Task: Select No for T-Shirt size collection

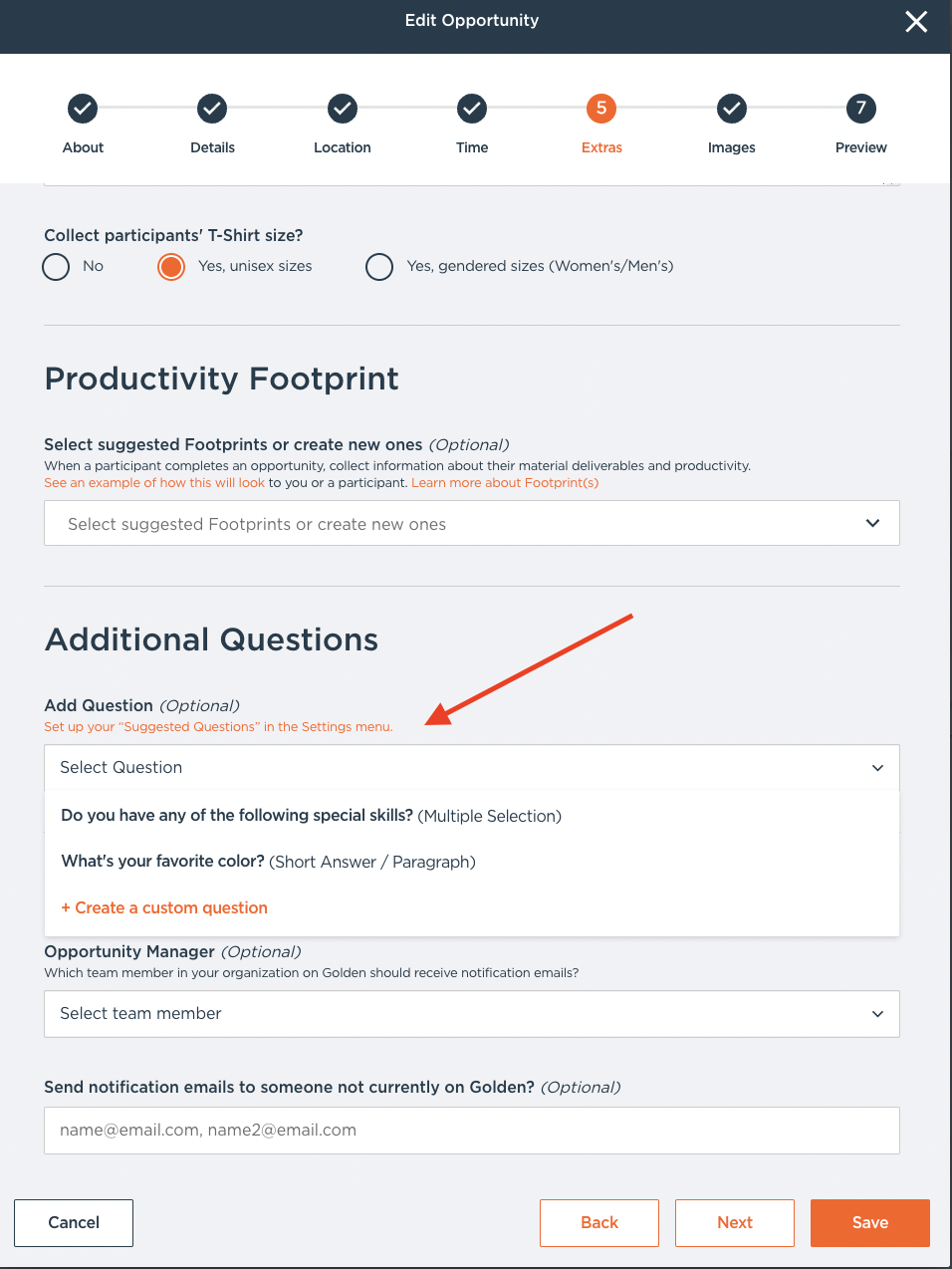Action: coord(57,267)
